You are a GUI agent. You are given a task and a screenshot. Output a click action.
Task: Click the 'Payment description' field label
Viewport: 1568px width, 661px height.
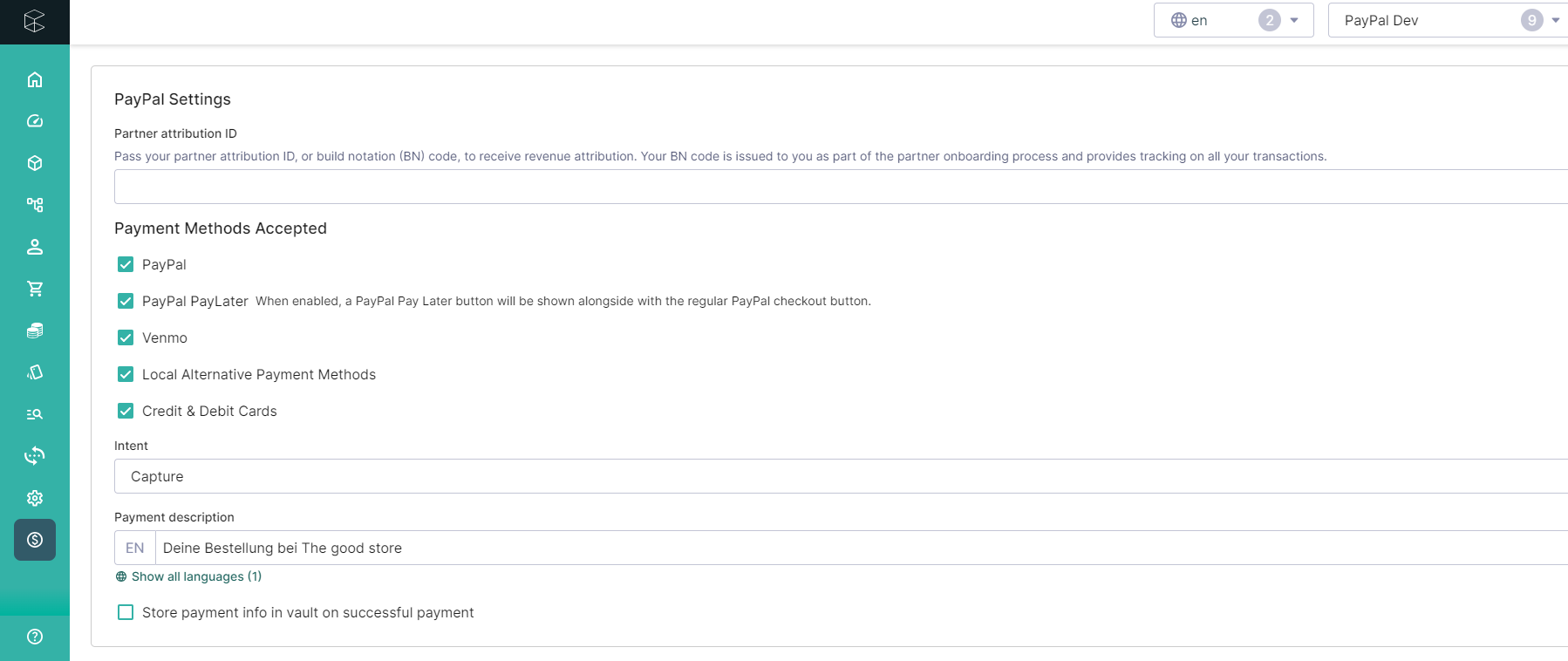click(x=174, y=517)
